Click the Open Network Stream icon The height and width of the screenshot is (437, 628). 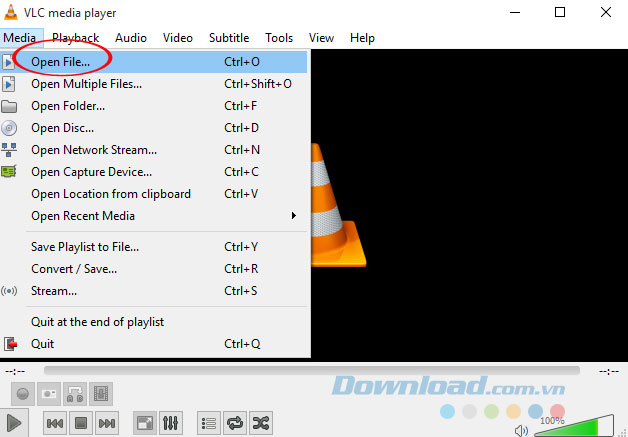pos(9,150)
